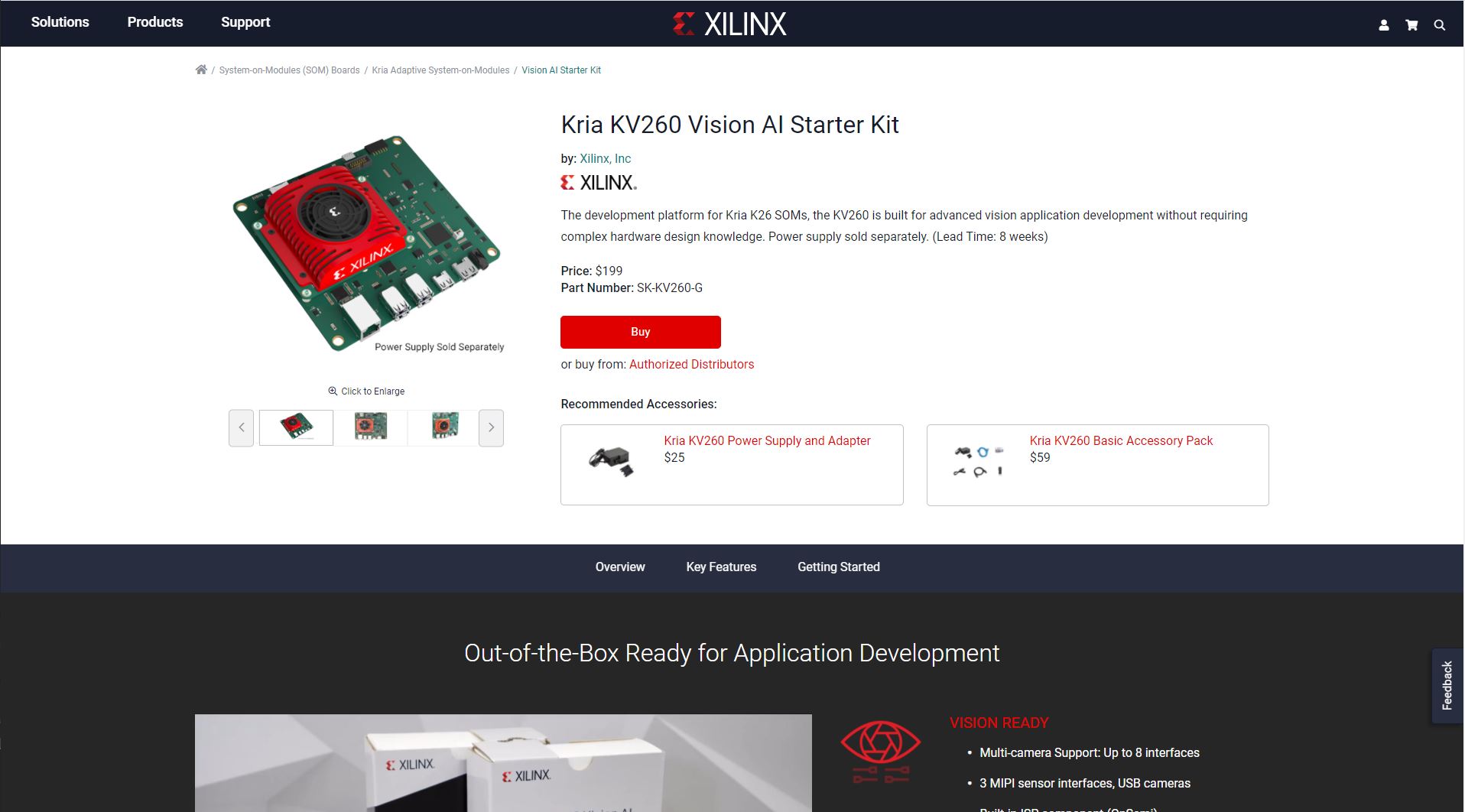Jump to the Key Features tab
The height and width of the screenshot is (812, 1465).
pyautogui.click(x=721, y=567)
